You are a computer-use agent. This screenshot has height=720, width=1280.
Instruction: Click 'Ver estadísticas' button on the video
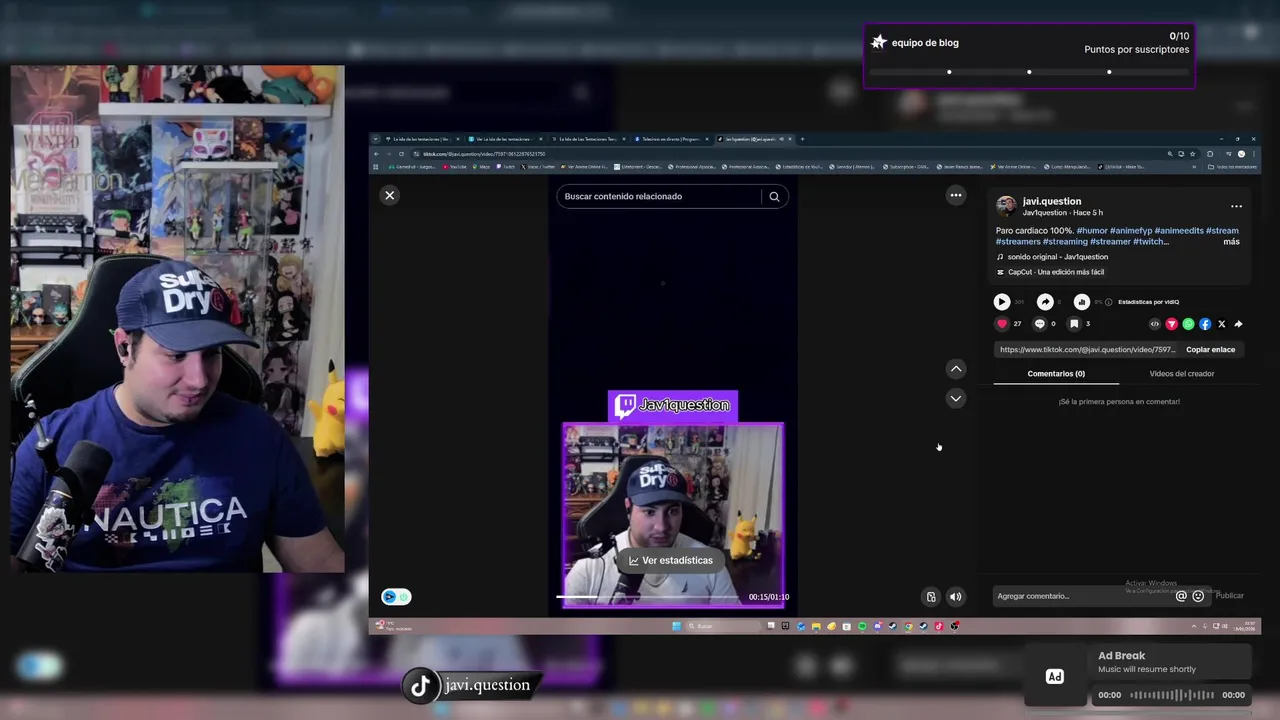[671, 561]
